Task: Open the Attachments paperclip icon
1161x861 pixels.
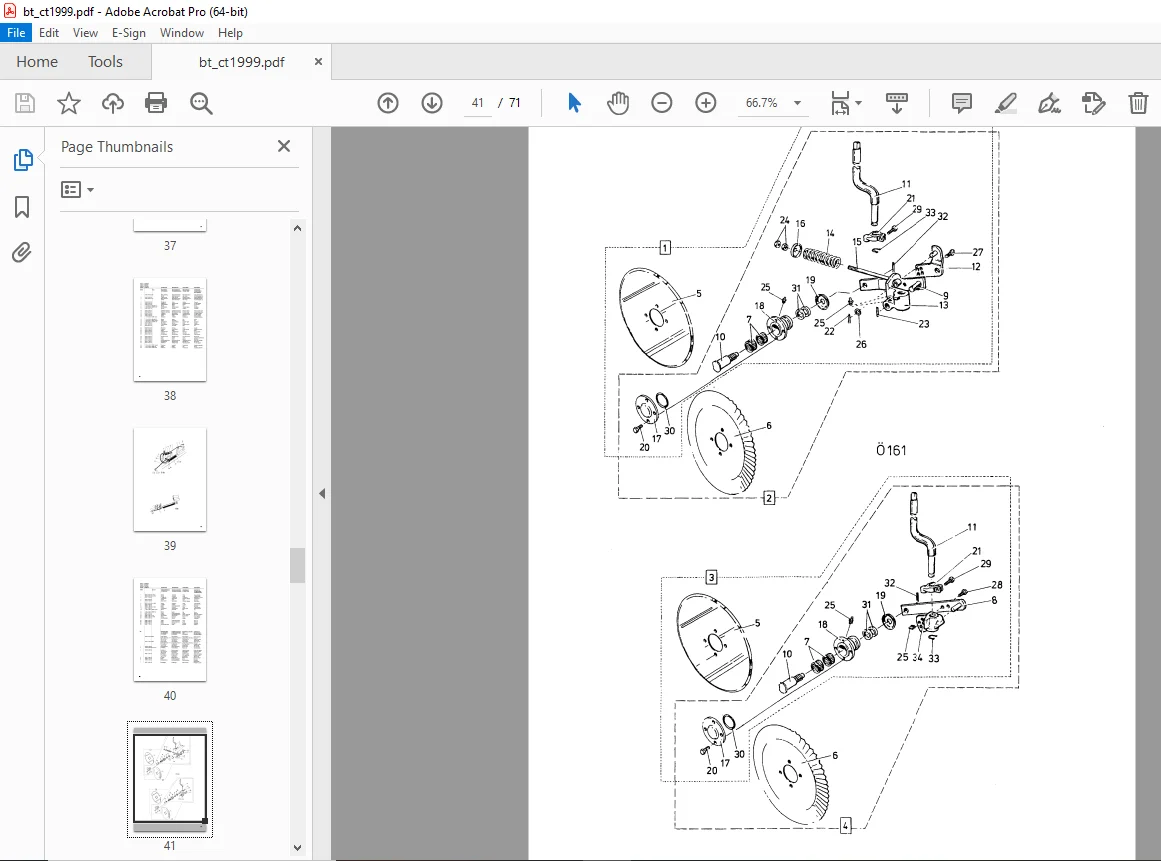Action: point(22,252)
